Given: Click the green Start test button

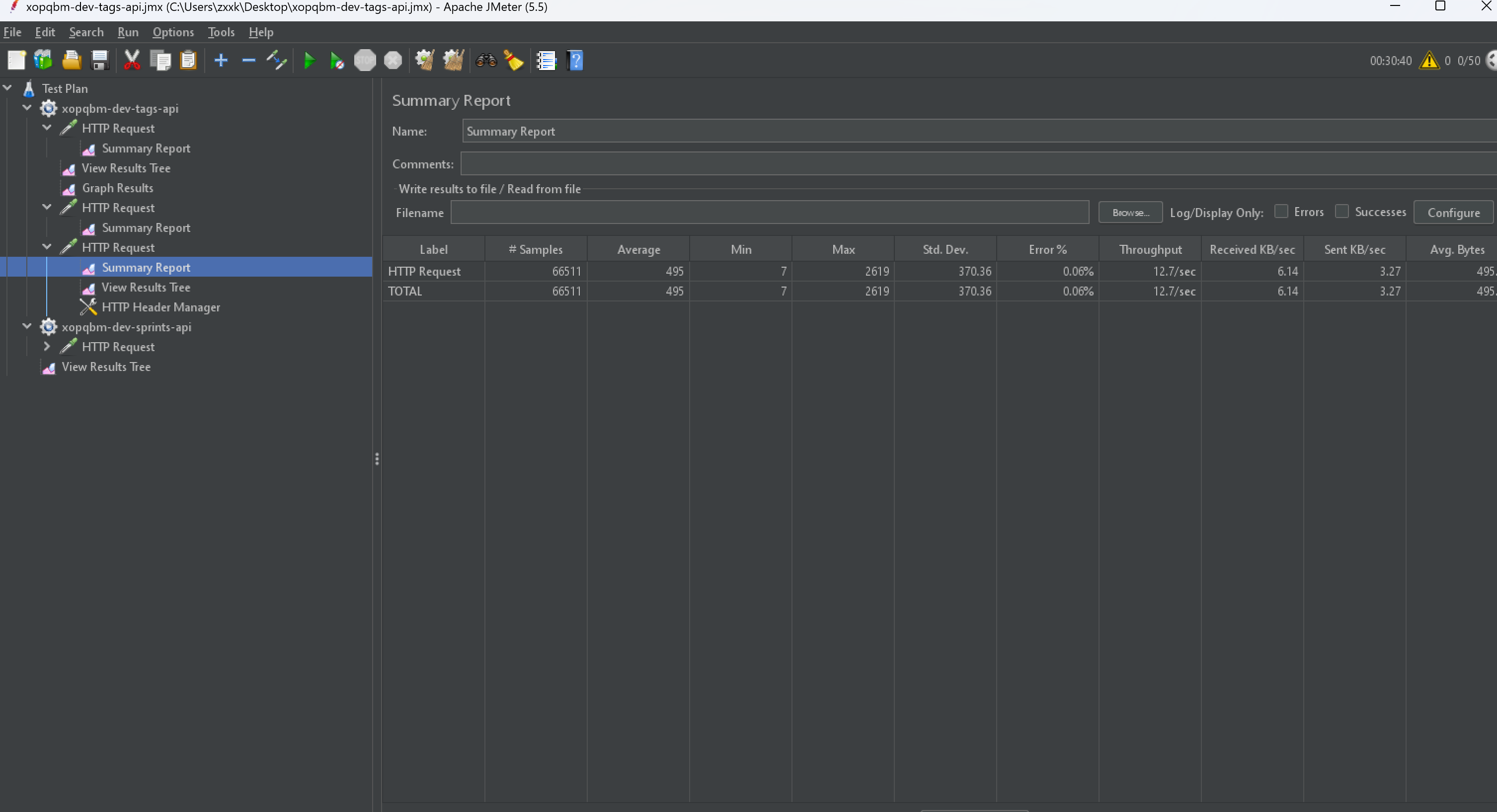Looking at the screenshot, I should [309, 61].
